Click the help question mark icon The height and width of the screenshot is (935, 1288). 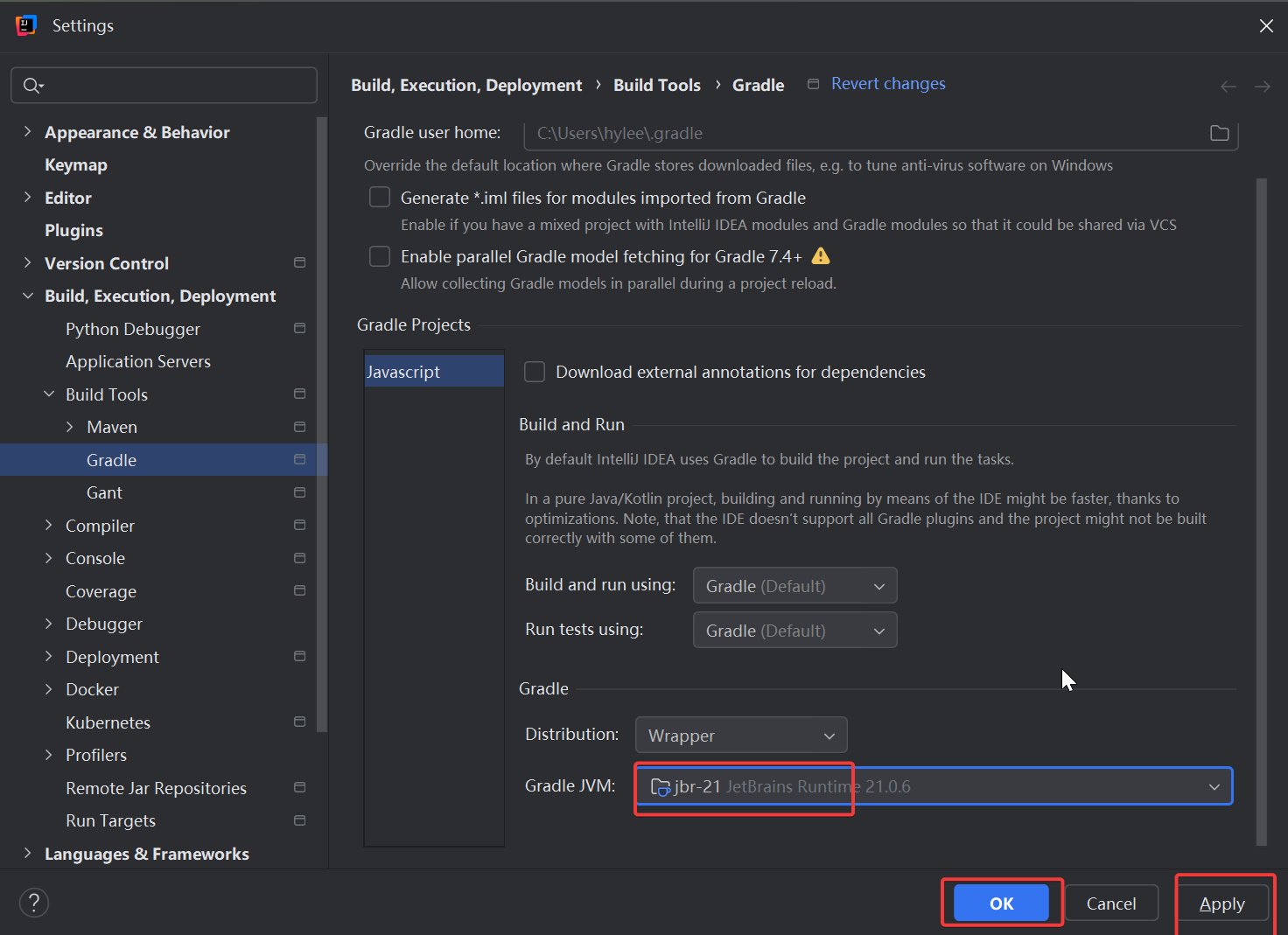[34, 903]
